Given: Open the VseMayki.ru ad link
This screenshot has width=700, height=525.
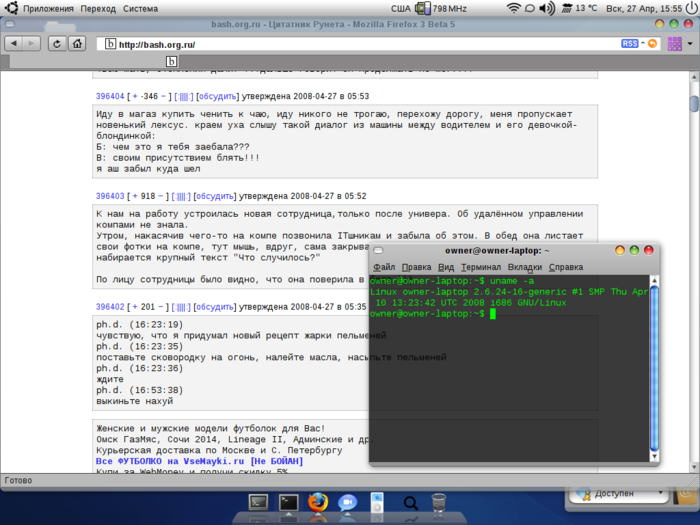Looking at the screenshot, I should click(x=200, y=461).
